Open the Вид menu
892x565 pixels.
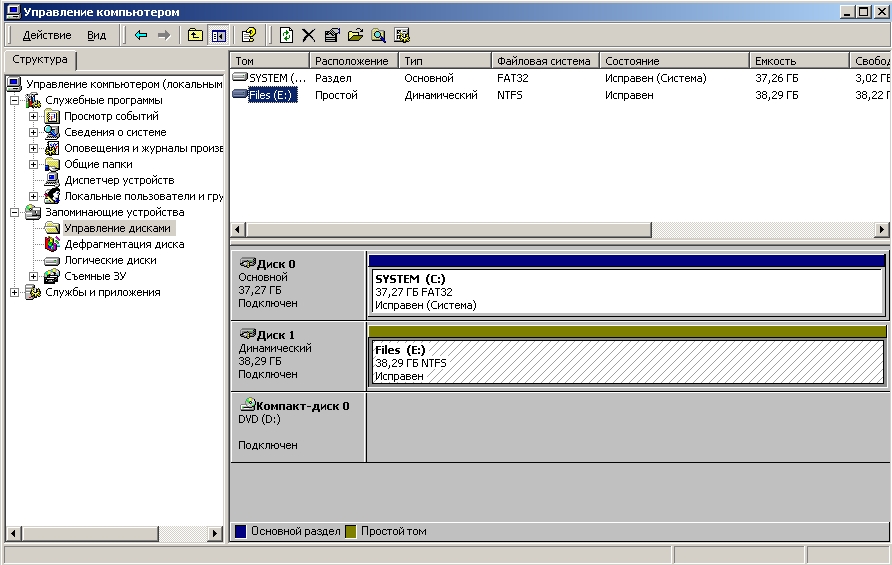(x=96, y=35)
